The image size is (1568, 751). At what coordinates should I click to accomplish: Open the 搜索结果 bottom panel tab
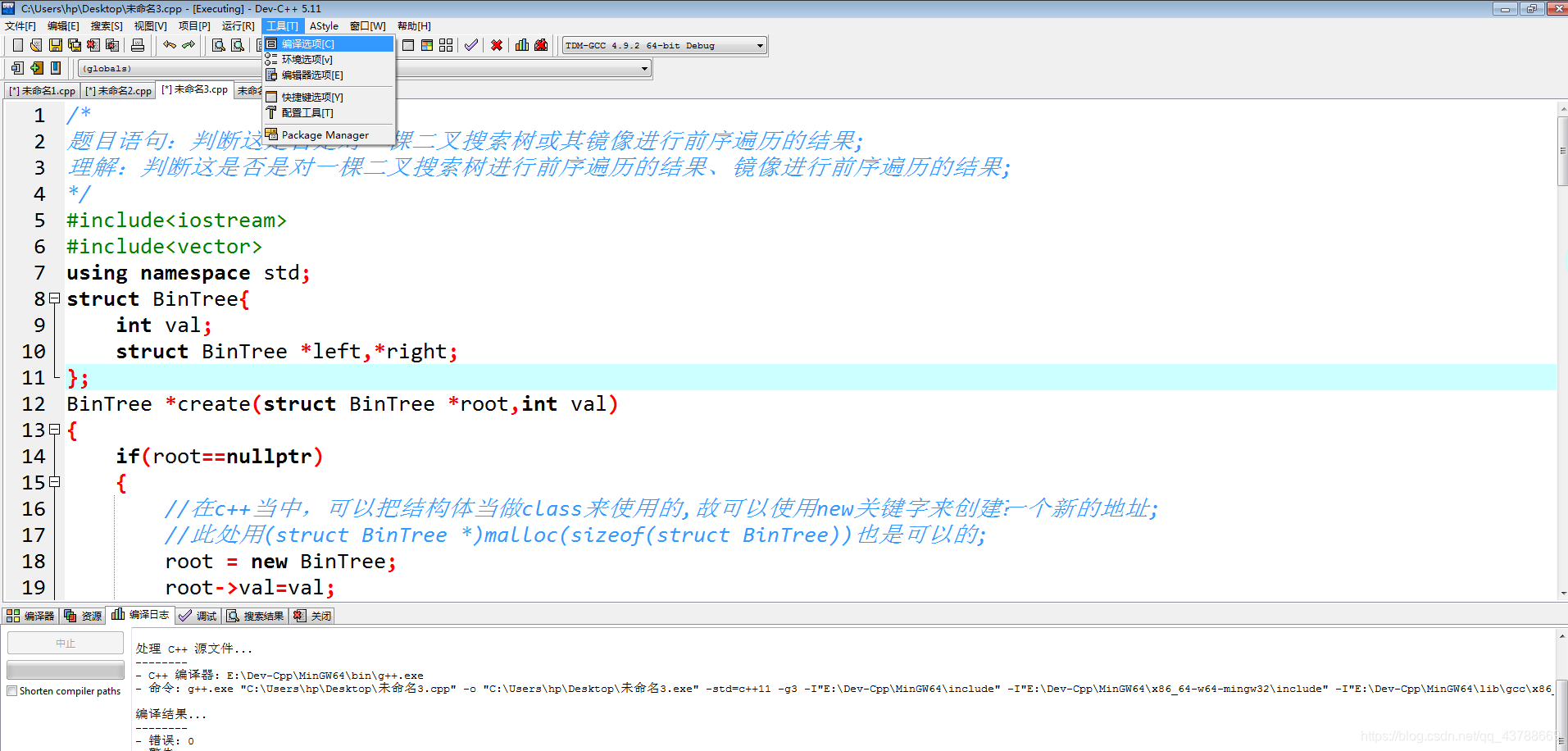[255, 616]
